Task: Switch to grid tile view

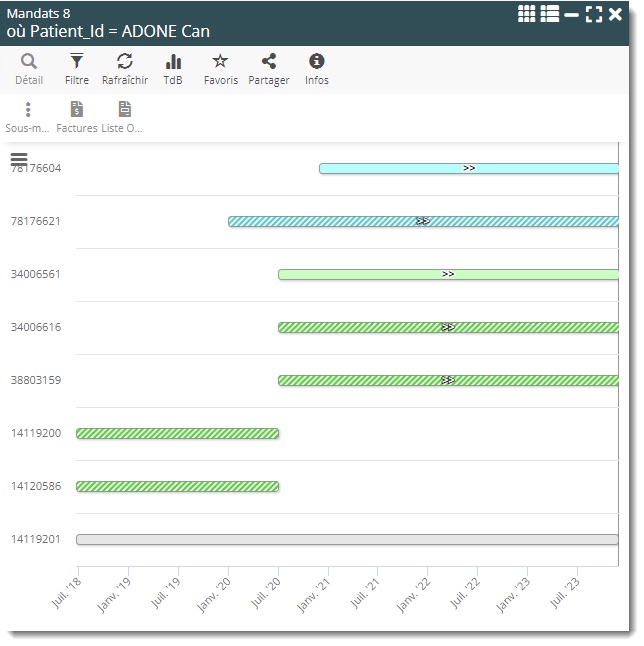Action: click(527, 14)
